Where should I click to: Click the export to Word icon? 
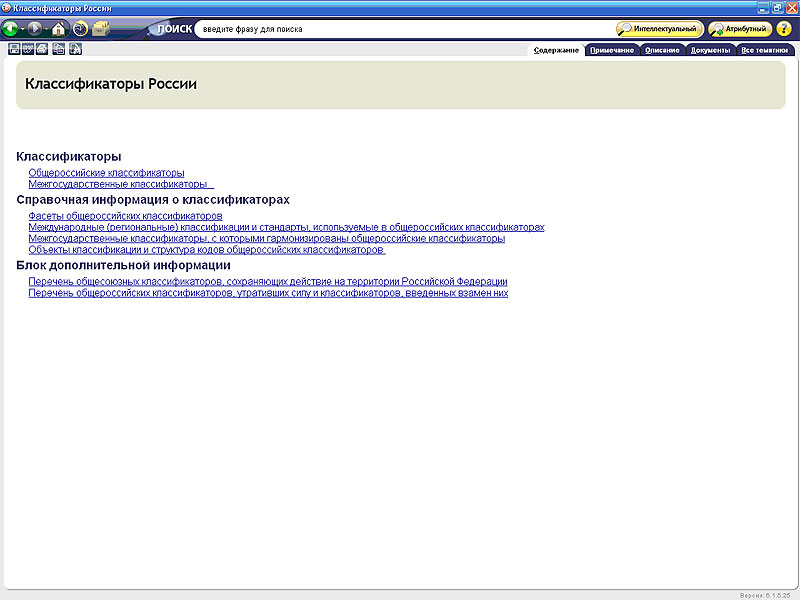pyautogui.click(x=28, y=49)
